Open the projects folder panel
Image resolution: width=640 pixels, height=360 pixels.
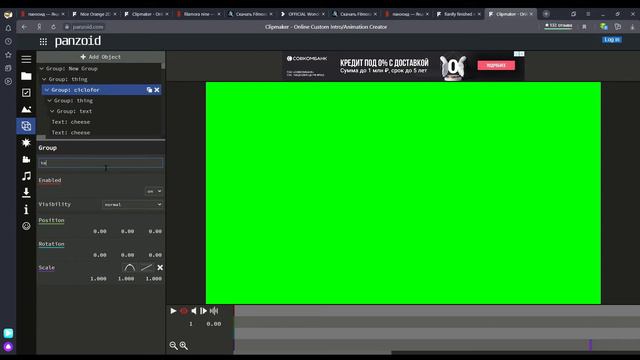tap(26, 76)
